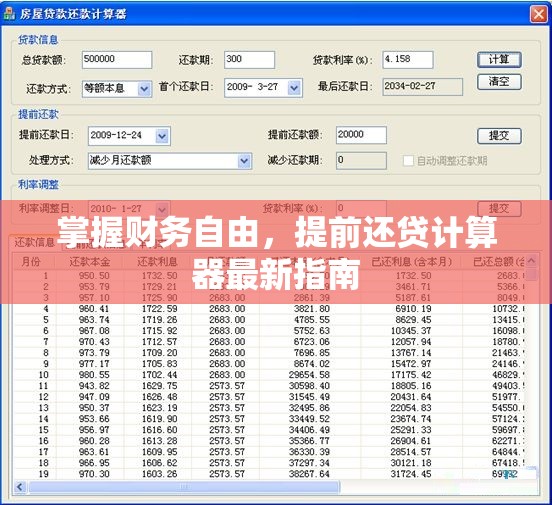Click the 还款本金 column header
Image resolution: width=552 pixels, height=505 pixels.
(89, 262)
